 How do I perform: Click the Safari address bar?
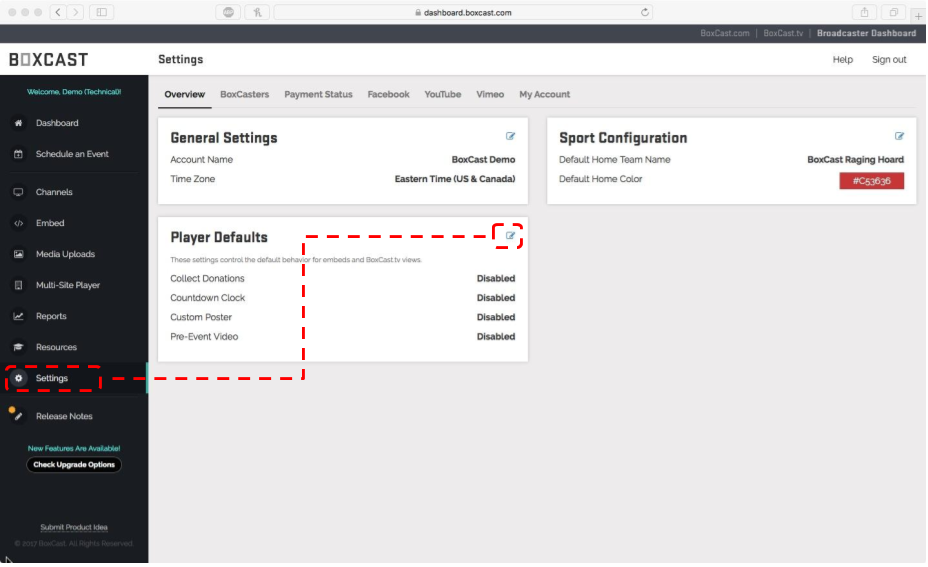[462, 12]
